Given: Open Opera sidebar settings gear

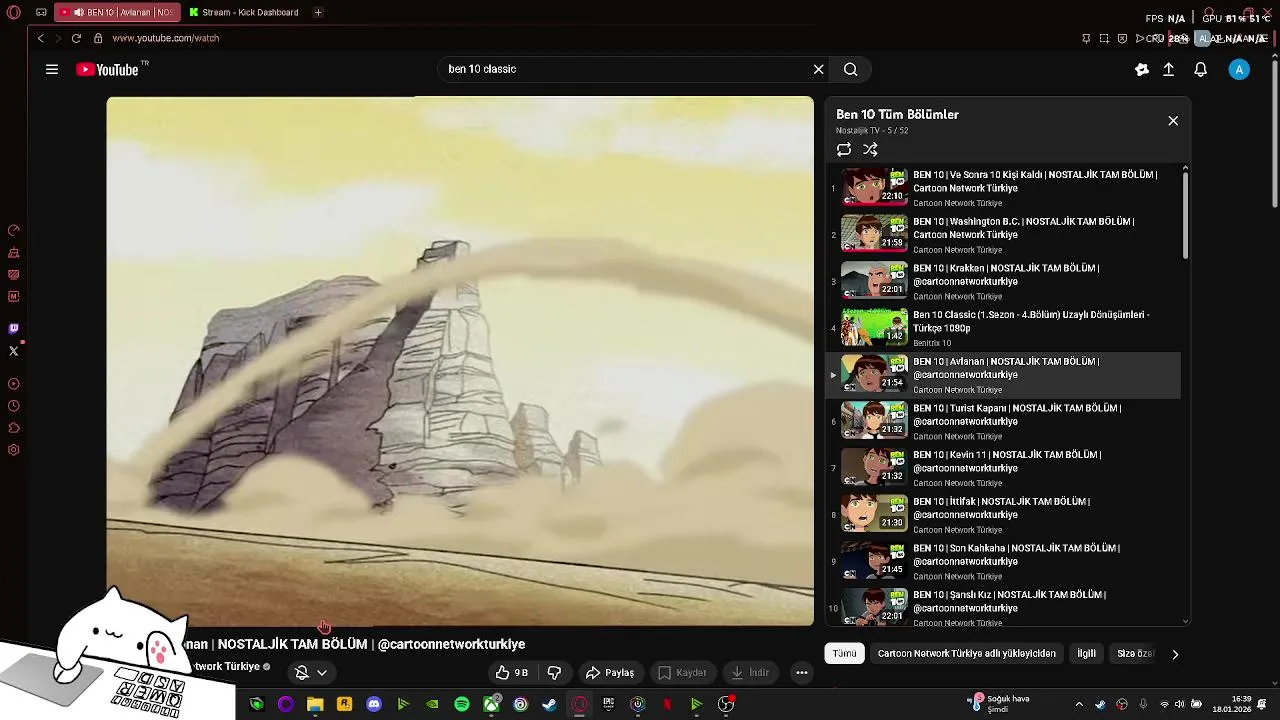Looking at the screenshot, I should (14, 450).
